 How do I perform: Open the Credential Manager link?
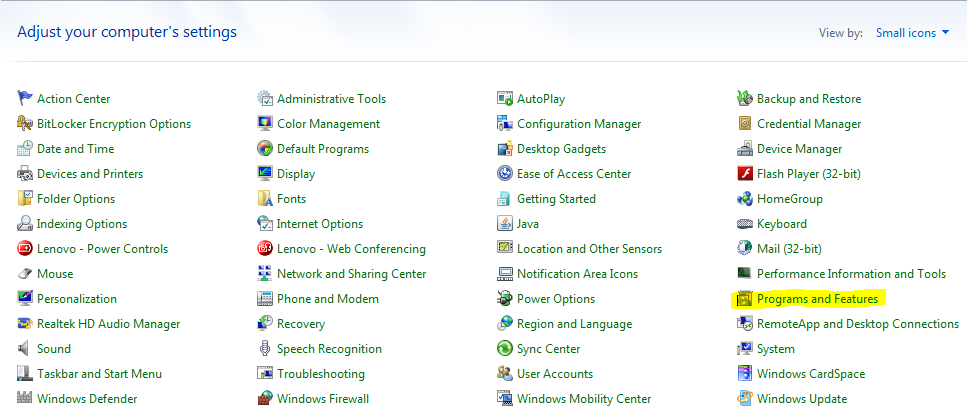809,124
